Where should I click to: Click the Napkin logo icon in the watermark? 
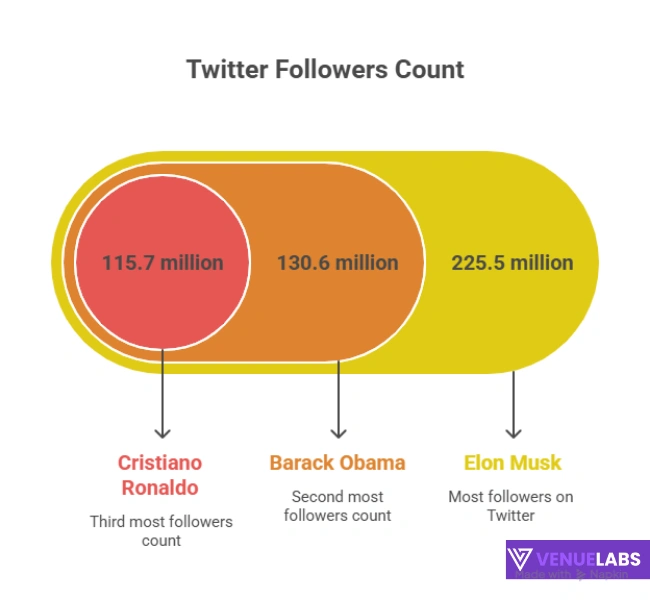pos(580,575)
